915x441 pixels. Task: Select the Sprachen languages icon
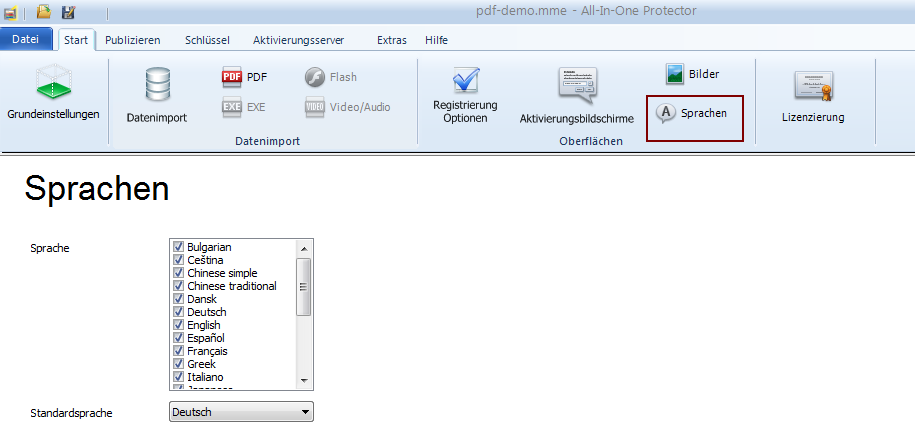click(x=665, y=114)
